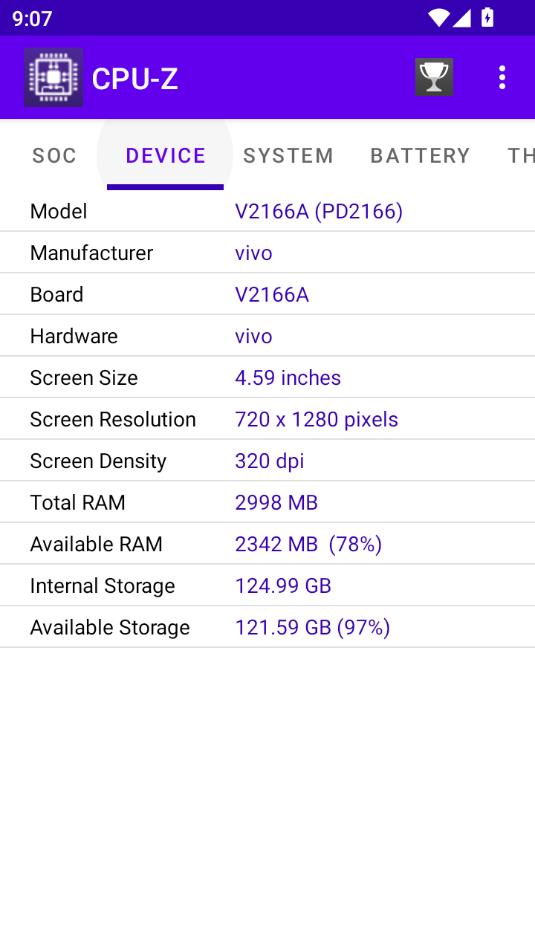Tap the Manufacturer row showing vivo
This screenshot has height=951, width=535.
(x=268, y=252)
